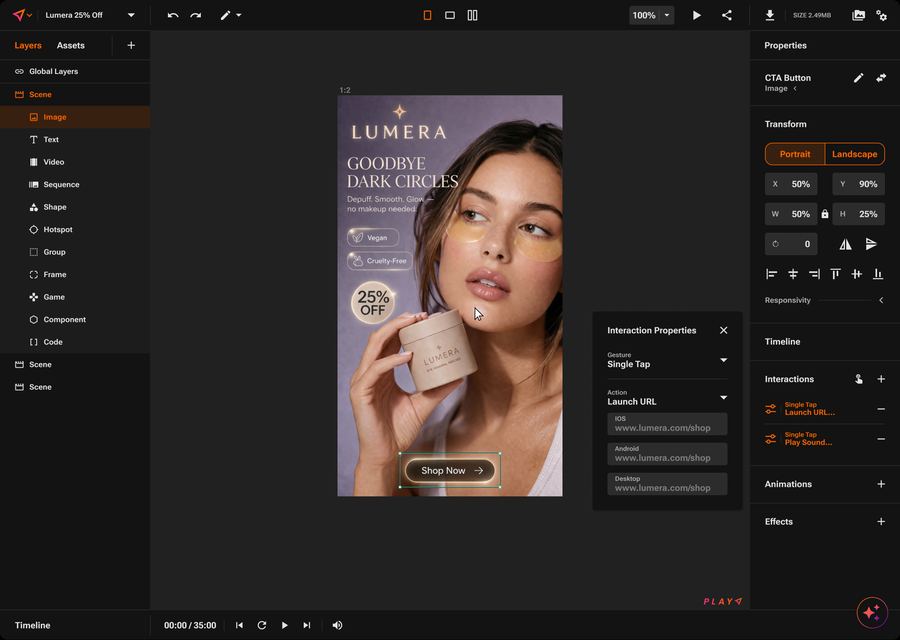Align layer bottom icon

(x=878, y=274)
